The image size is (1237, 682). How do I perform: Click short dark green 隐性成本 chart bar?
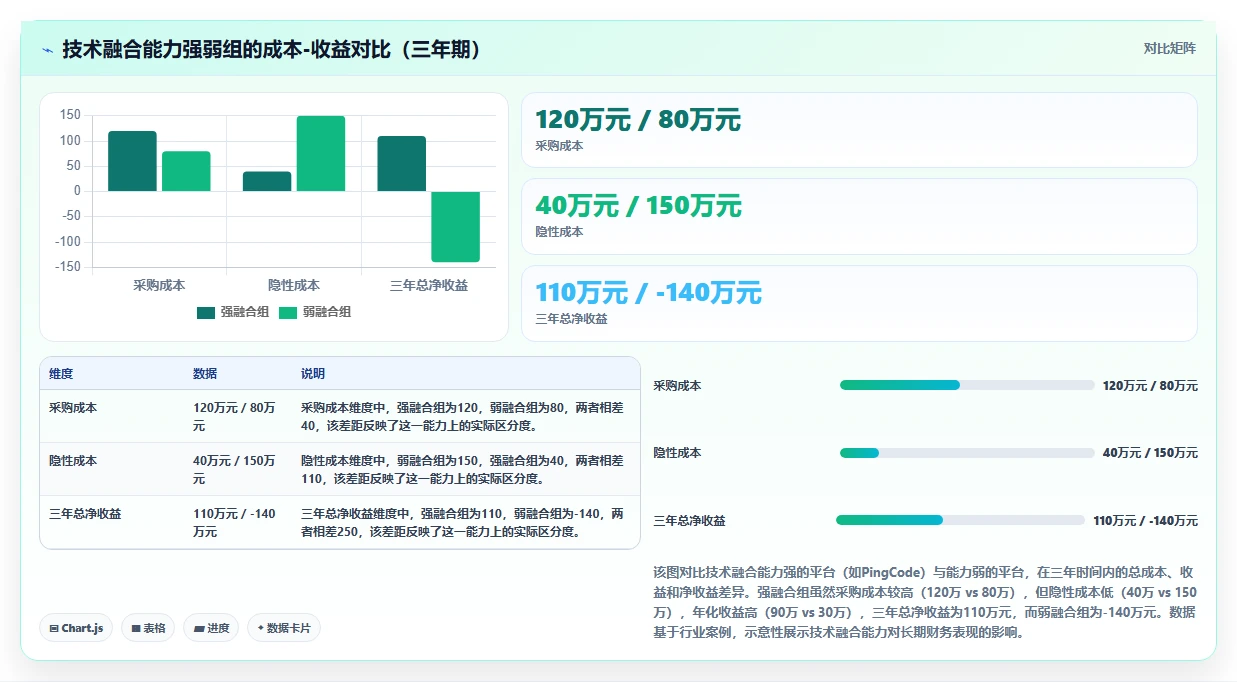(267, 181)
